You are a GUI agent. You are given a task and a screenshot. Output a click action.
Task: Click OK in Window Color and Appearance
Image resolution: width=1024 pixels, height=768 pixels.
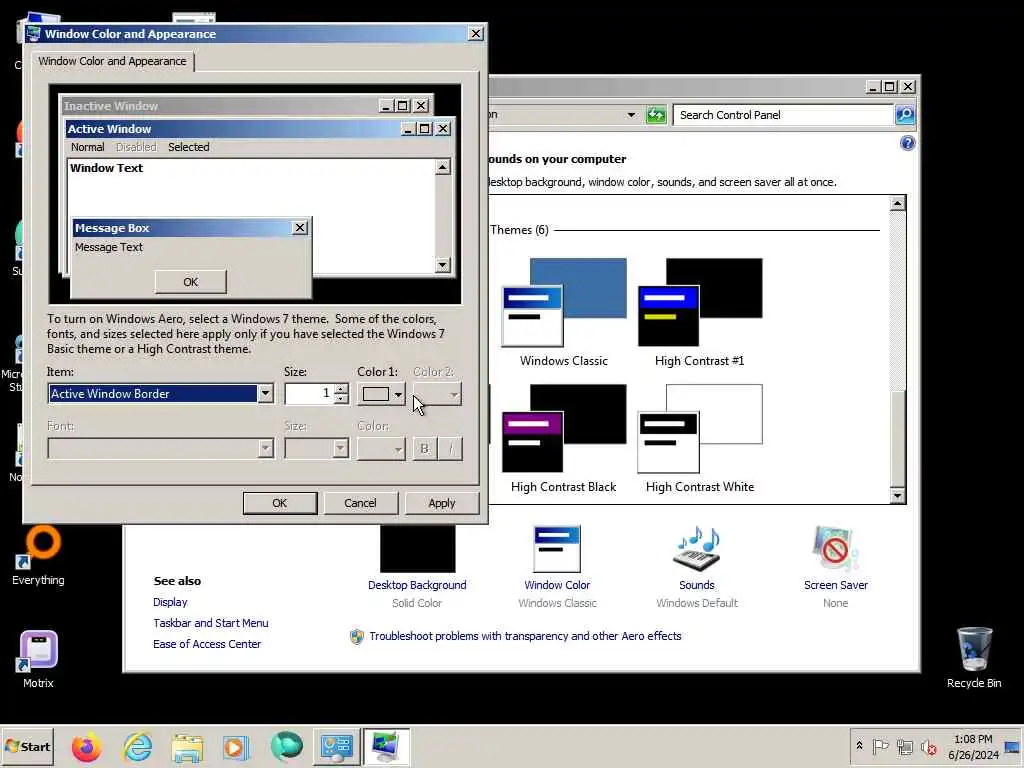tap(280, 503)
